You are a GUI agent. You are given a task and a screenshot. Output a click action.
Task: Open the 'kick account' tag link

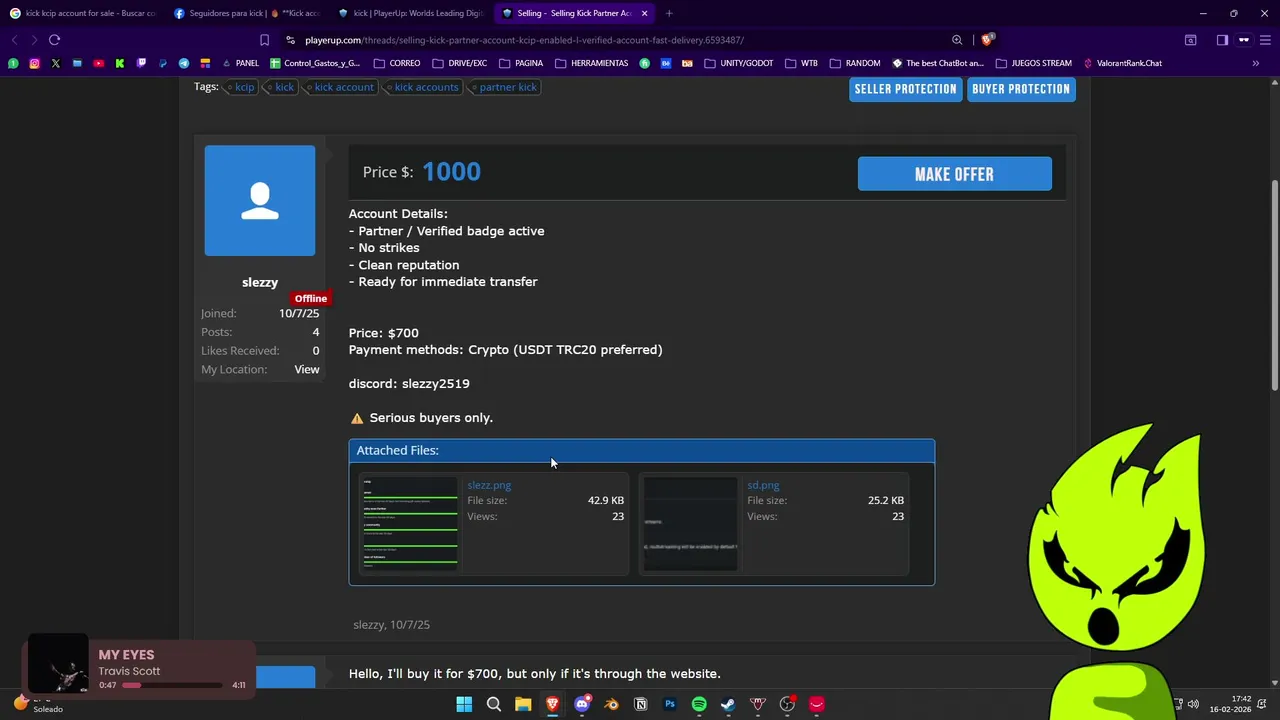(x=342, y=87)
